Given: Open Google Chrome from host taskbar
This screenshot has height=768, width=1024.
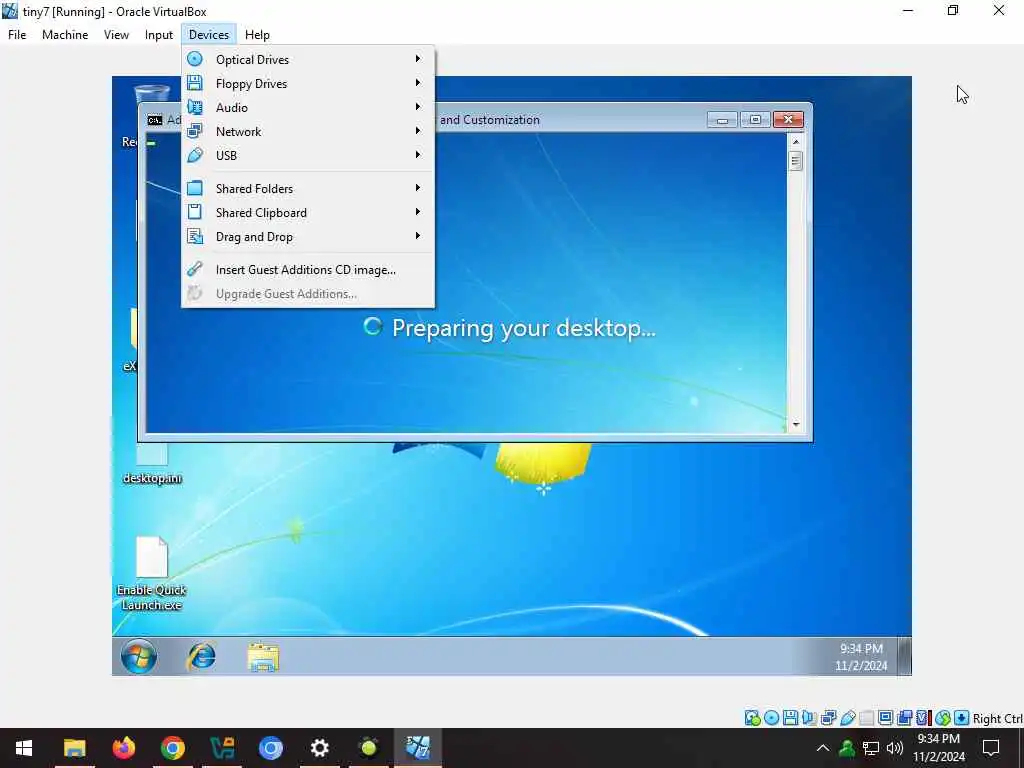Looking at the screenshot, I should (x=172, y=748).
